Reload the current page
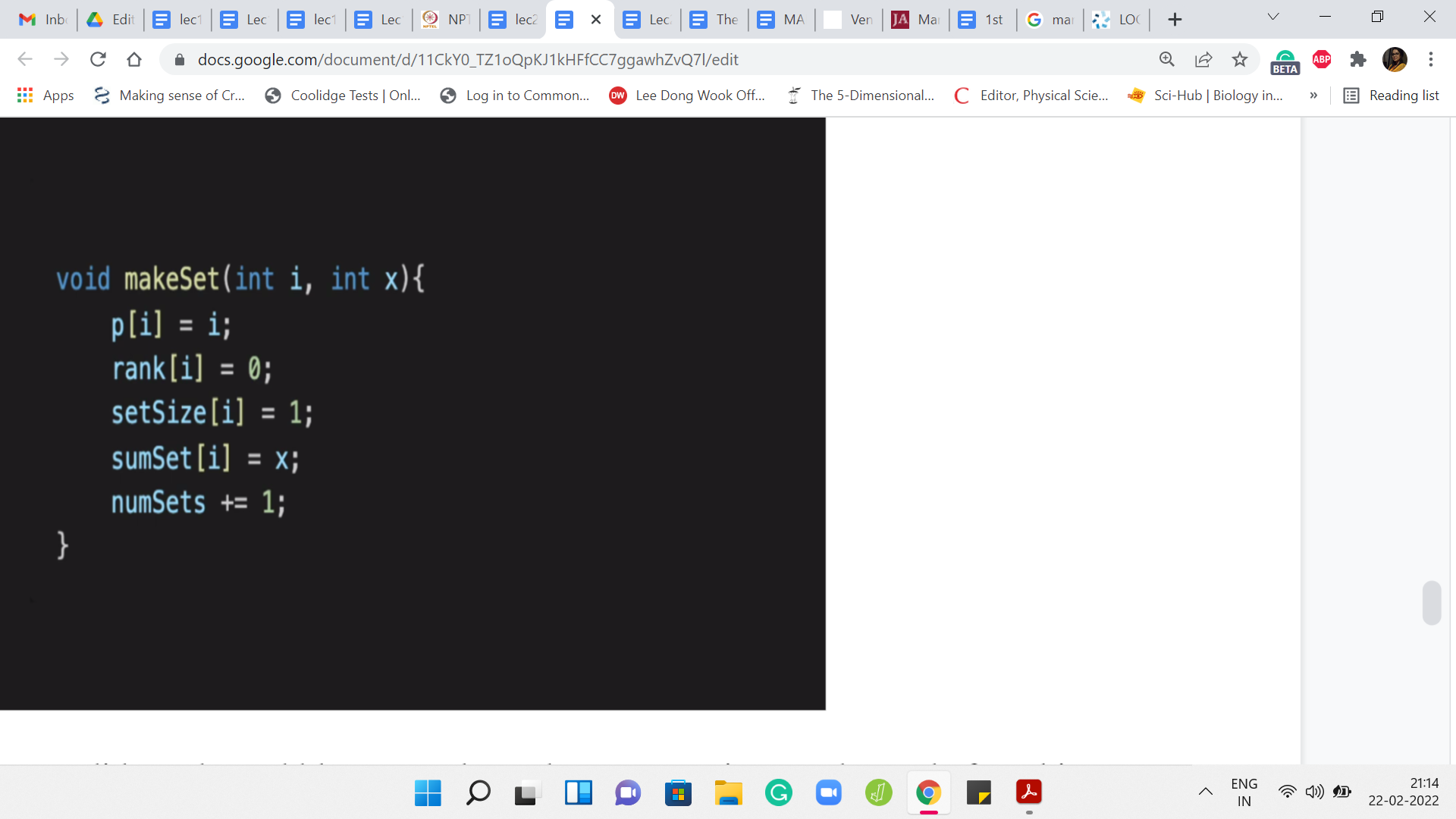 [98, 59]
